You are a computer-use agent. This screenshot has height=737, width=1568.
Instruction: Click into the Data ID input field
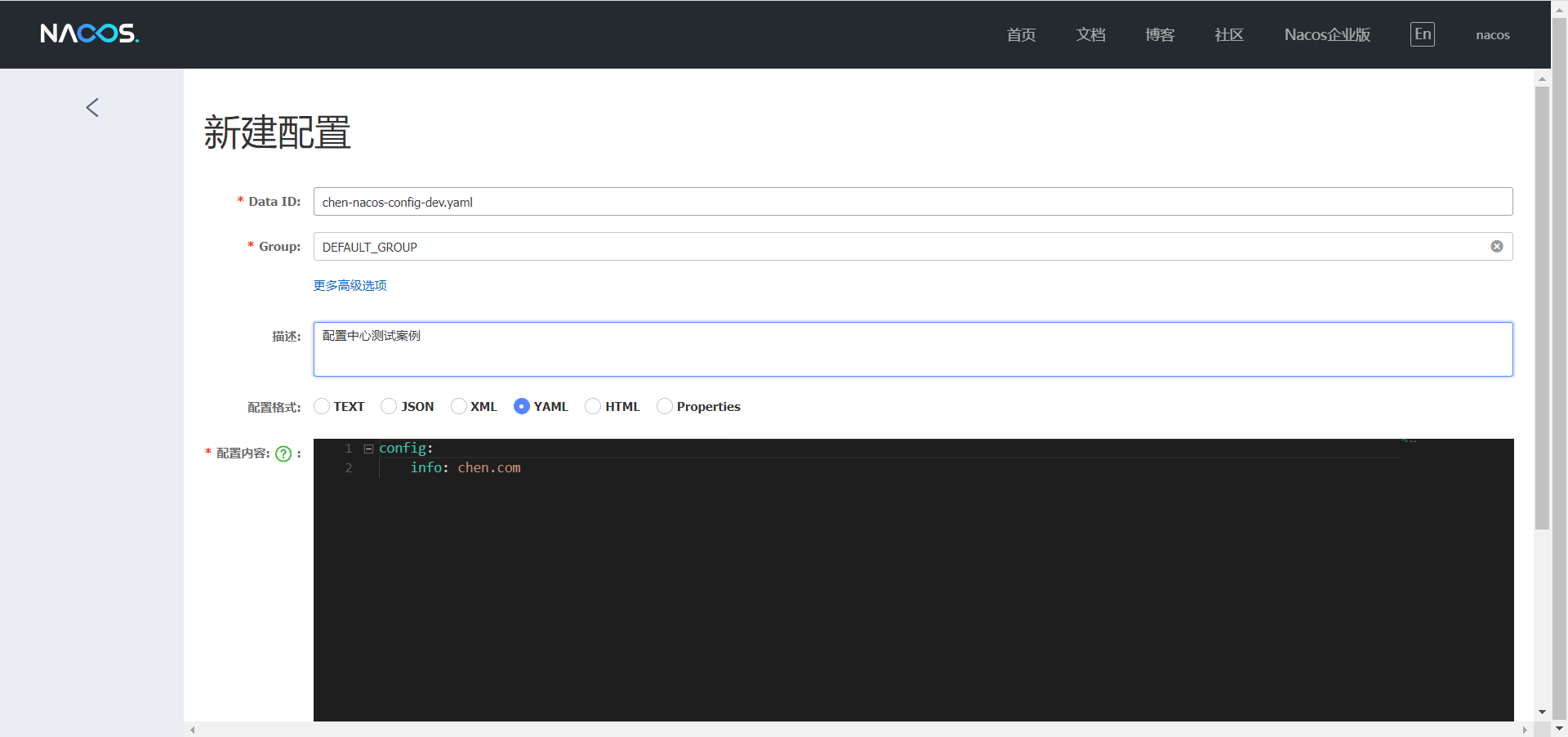click(x=913, y=202)
